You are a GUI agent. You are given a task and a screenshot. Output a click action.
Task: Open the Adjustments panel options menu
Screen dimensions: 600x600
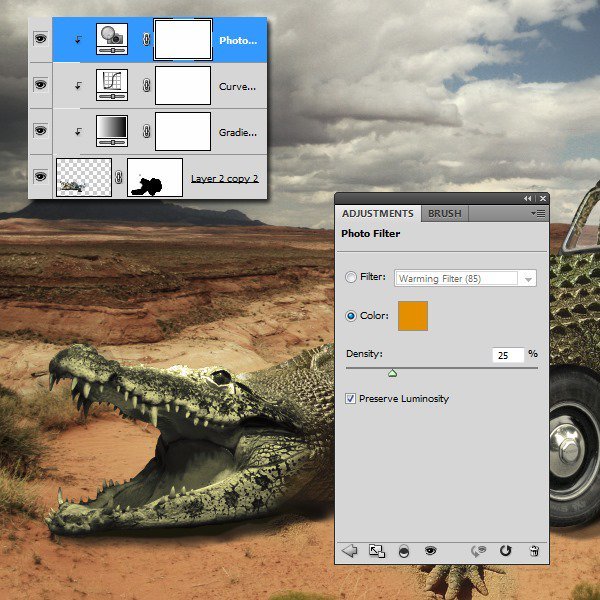(x=538, y=214)
